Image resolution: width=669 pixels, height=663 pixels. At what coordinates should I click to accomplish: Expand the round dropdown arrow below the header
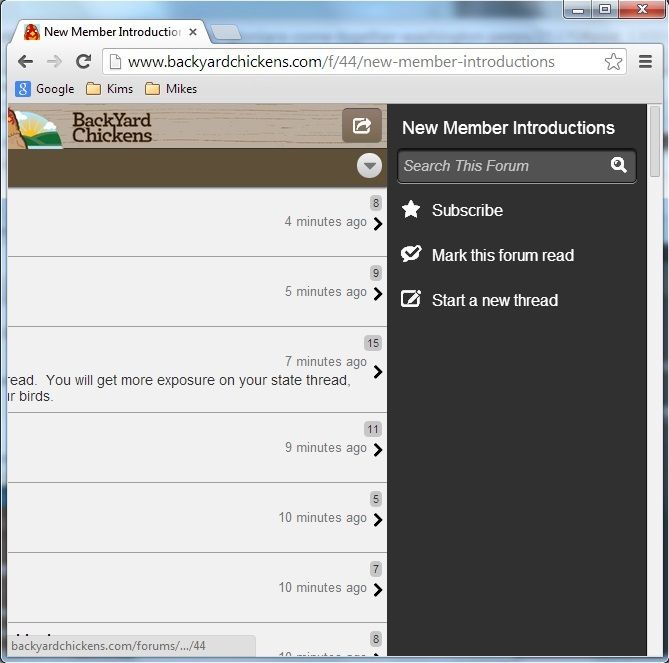coord(369,166)
